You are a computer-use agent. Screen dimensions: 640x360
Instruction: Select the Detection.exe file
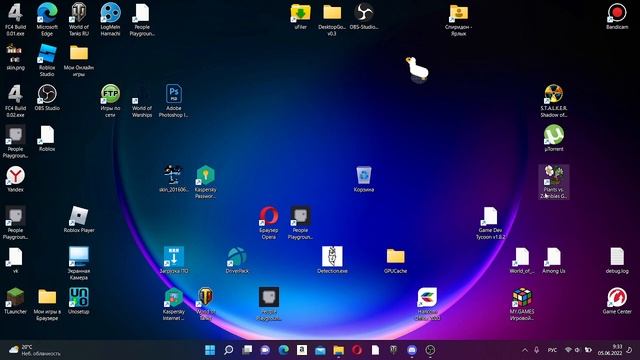pyautogui.click(x=332, y=260)
